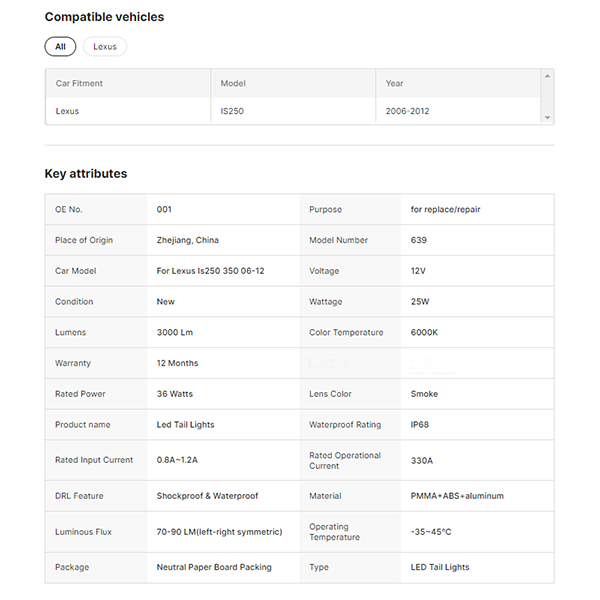This screenshot has height=600, width=600.
Task: Click the 2006-2012 year cell
Action: [x=407, y=111]
